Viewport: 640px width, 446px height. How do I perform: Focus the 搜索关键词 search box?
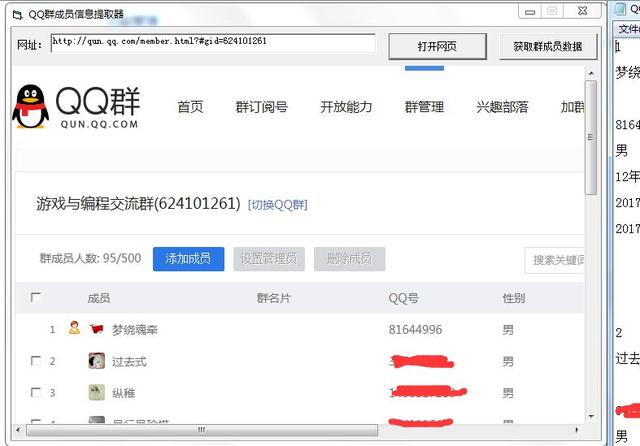554,260
